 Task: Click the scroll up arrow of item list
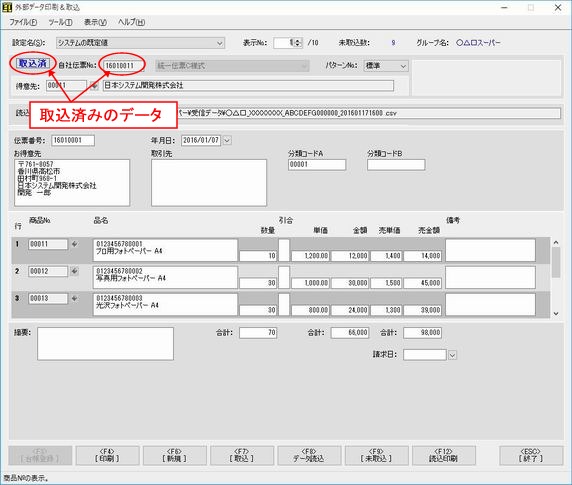pyautogui.click(x=556, y=242)
